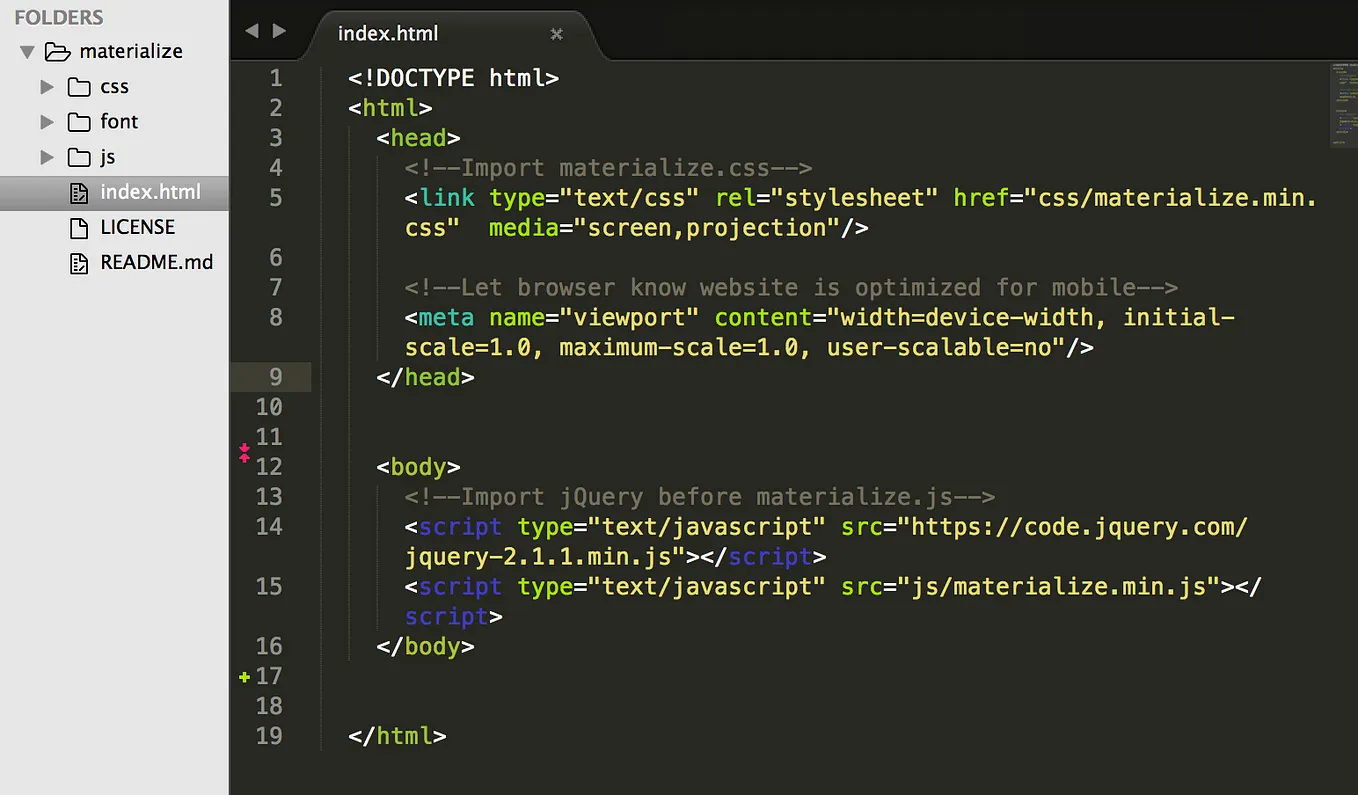Click the LICENSE file icon
The width and height of the screenshot is (1358, 795).
point(78,227)
